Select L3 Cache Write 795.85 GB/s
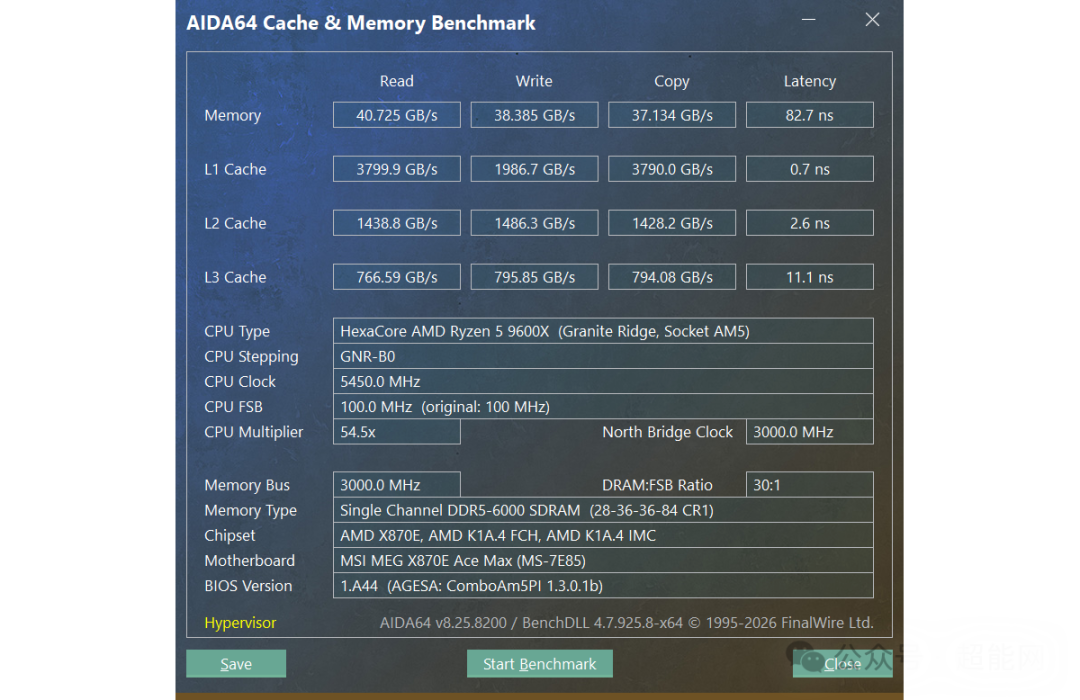Viewport: 1080px width, 700px height. coord(534,277)
